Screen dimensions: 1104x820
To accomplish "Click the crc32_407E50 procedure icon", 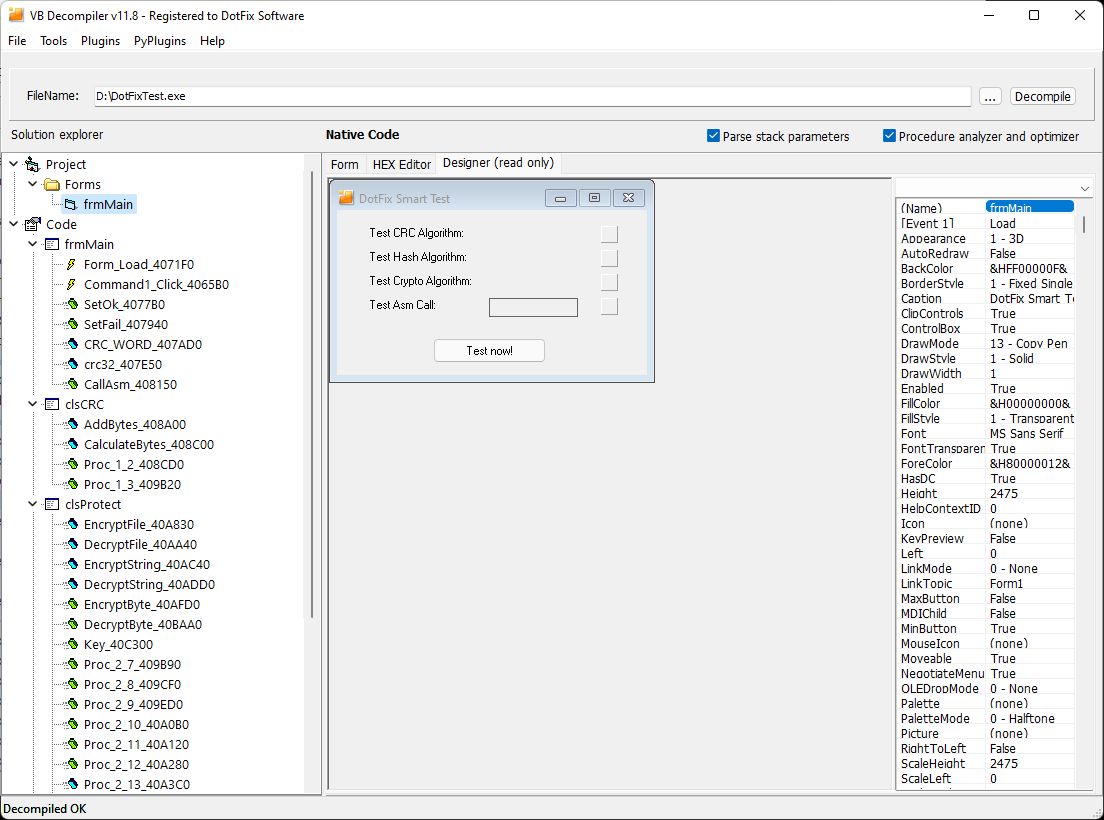I will [71, 365].
